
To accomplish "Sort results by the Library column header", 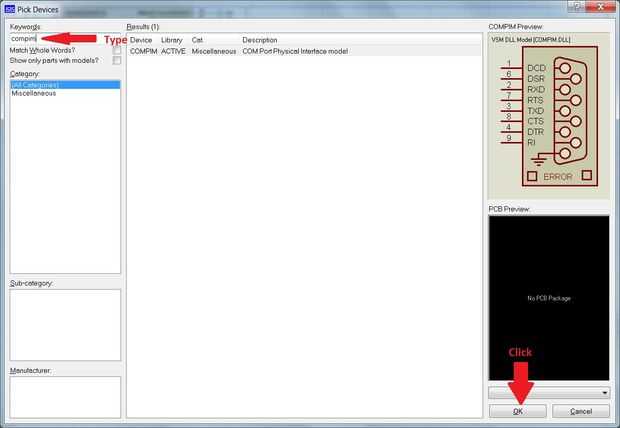I will point(172,40).
